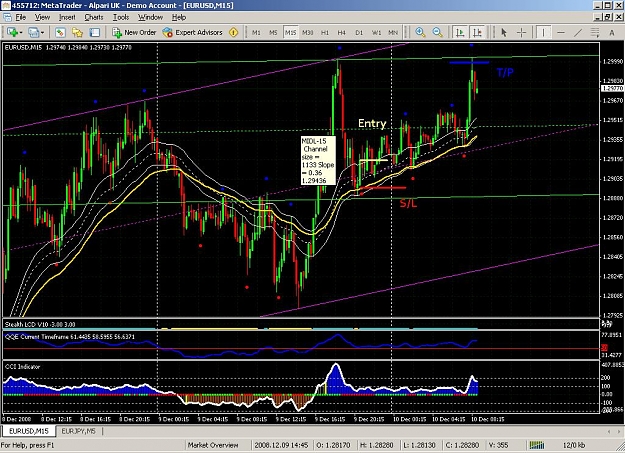Screen dimensions: 625x453
Task: Select the arrow Cursor tool
Action: click(504, 32)
